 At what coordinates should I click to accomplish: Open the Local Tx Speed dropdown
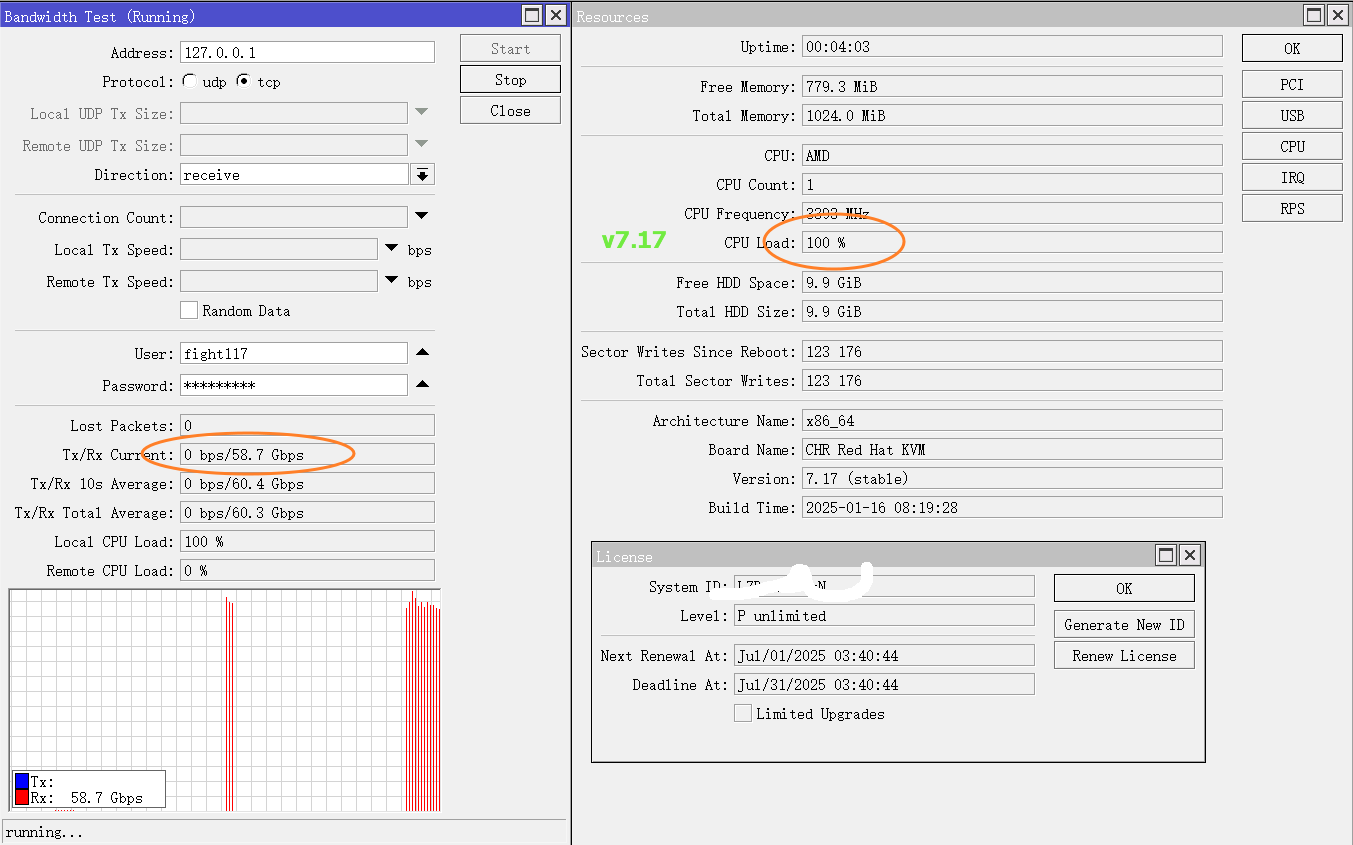(x=391, y=248)
